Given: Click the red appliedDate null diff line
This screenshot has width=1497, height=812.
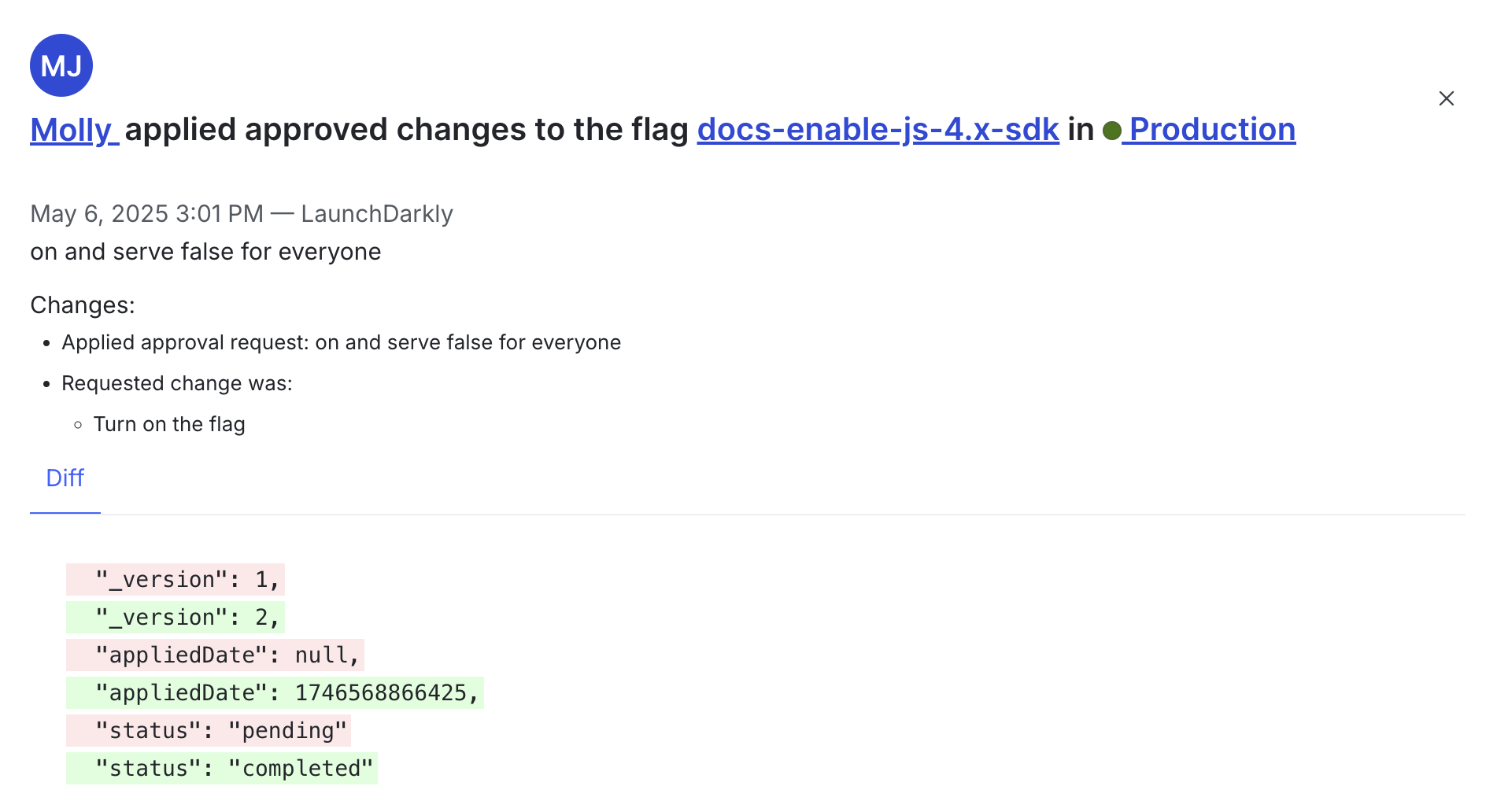Looking at the screenshot, I should pos(216,655).
